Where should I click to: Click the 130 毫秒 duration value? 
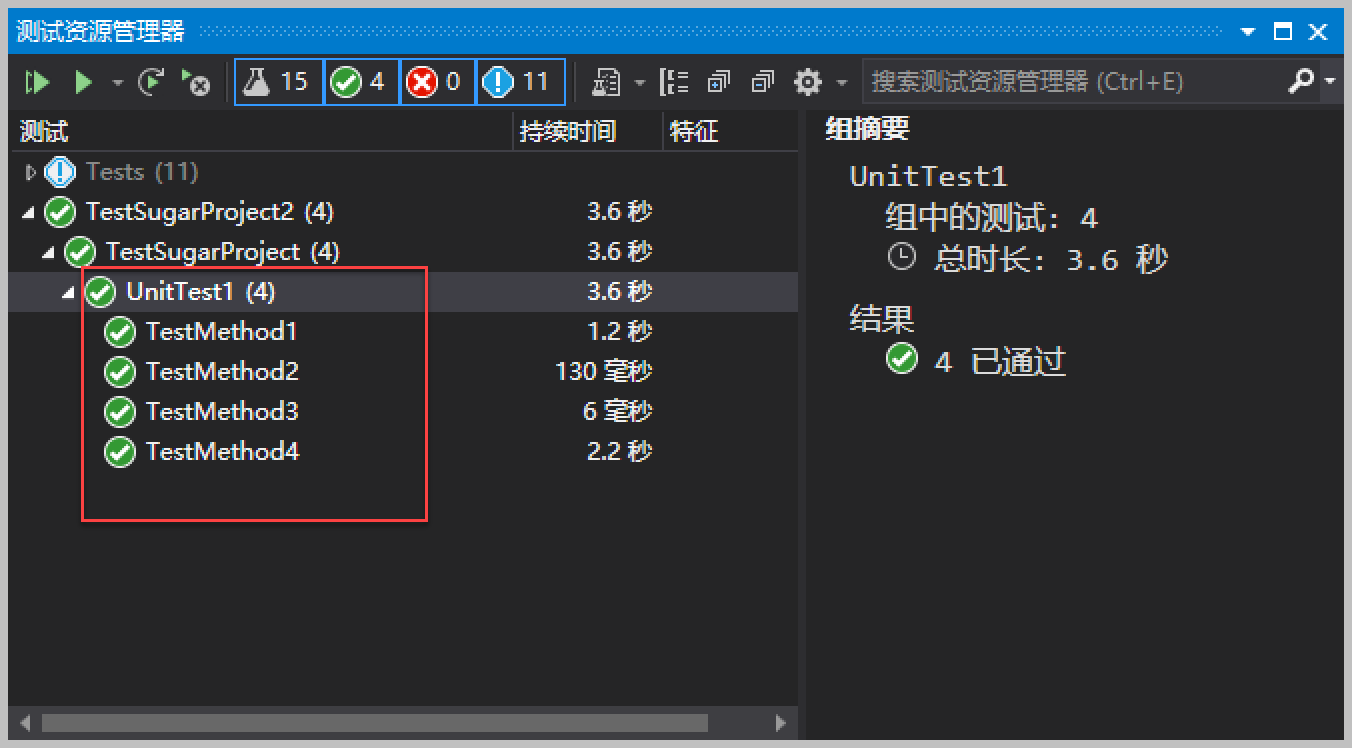click(604, 371)
